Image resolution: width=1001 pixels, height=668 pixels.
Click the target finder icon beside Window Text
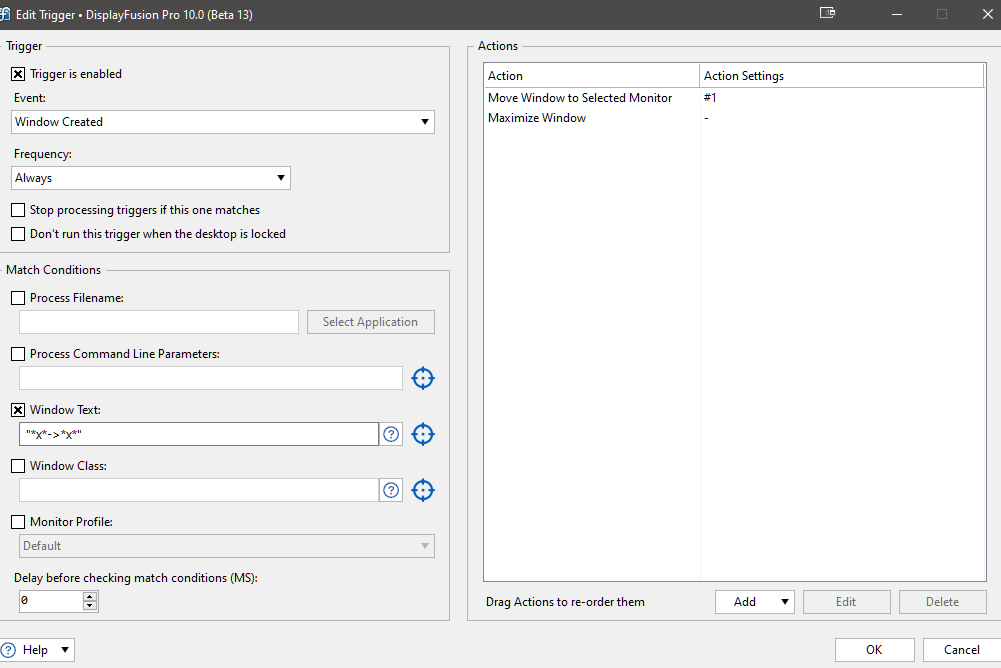[423, 434]
